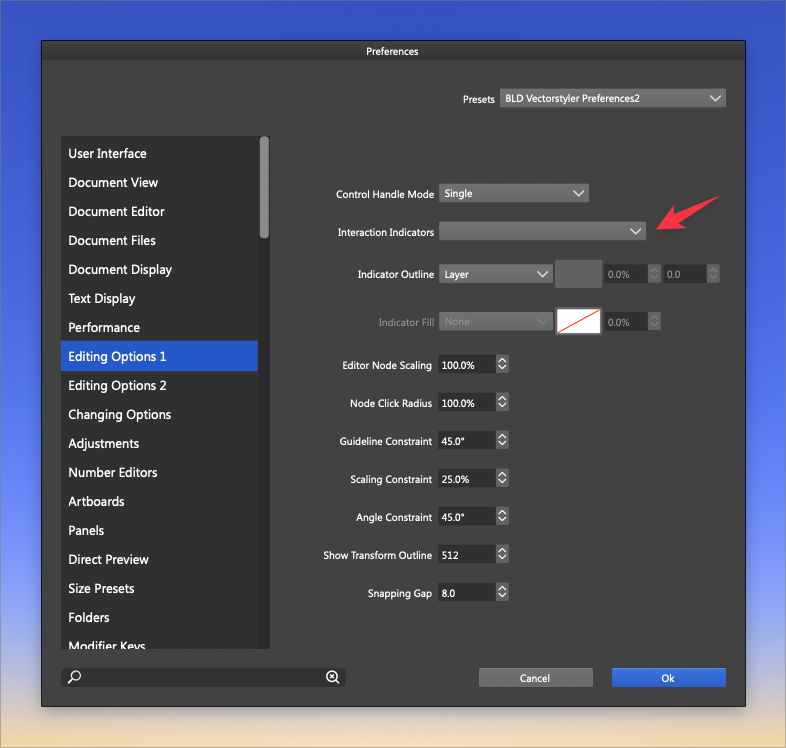Adjust the Node Click Radius stepper
Image resolution: width=786 pixels, height=748 pixels.
(x=502, y=403)
